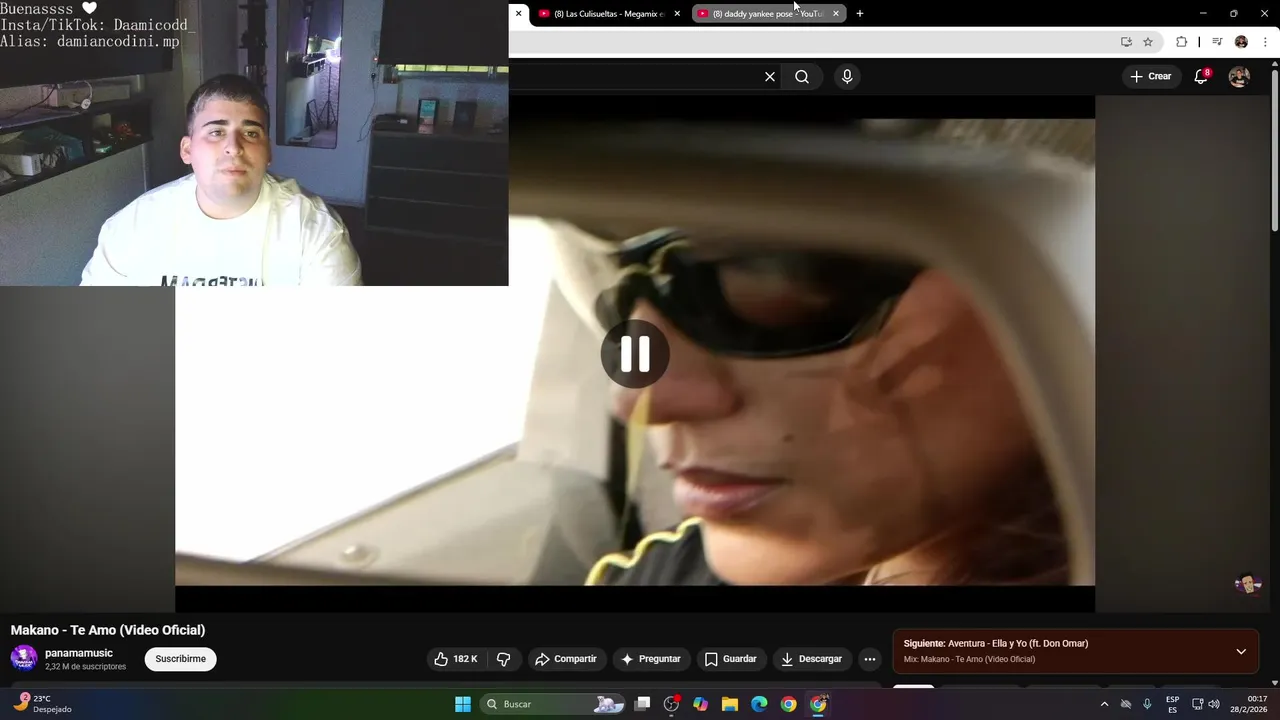Subscribe with the Suscribirme button
1280x720 pixels.
tap(181, 659)
